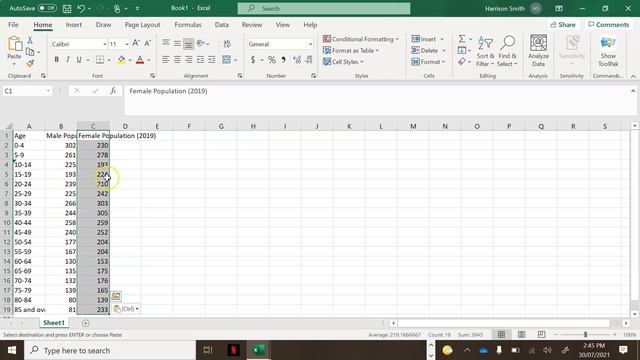Toggle Bold formatting
The height and width of the screenshot is (360, 640).
56,60
